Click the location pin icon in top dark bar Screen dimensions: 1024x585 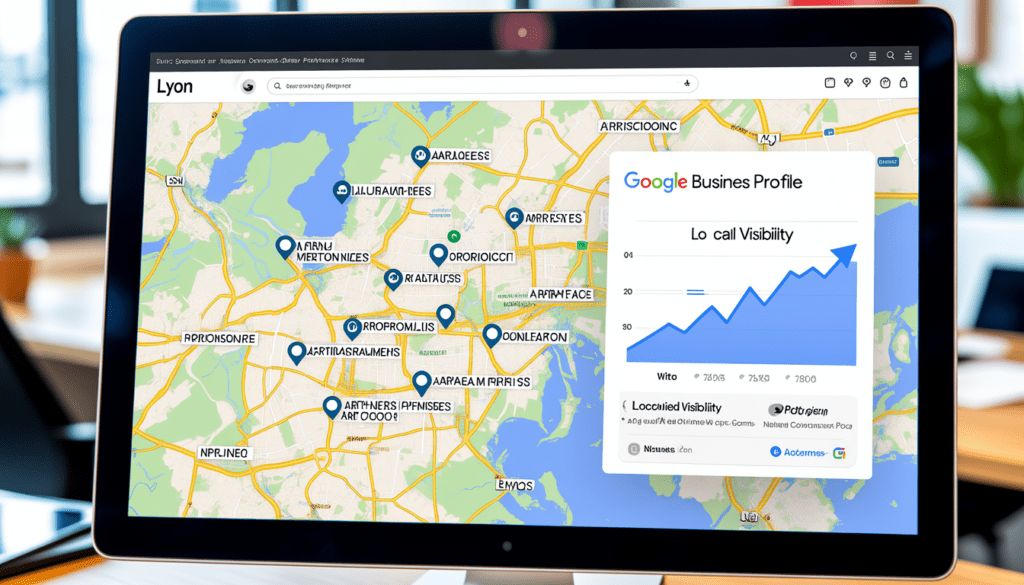coord(853,56)
